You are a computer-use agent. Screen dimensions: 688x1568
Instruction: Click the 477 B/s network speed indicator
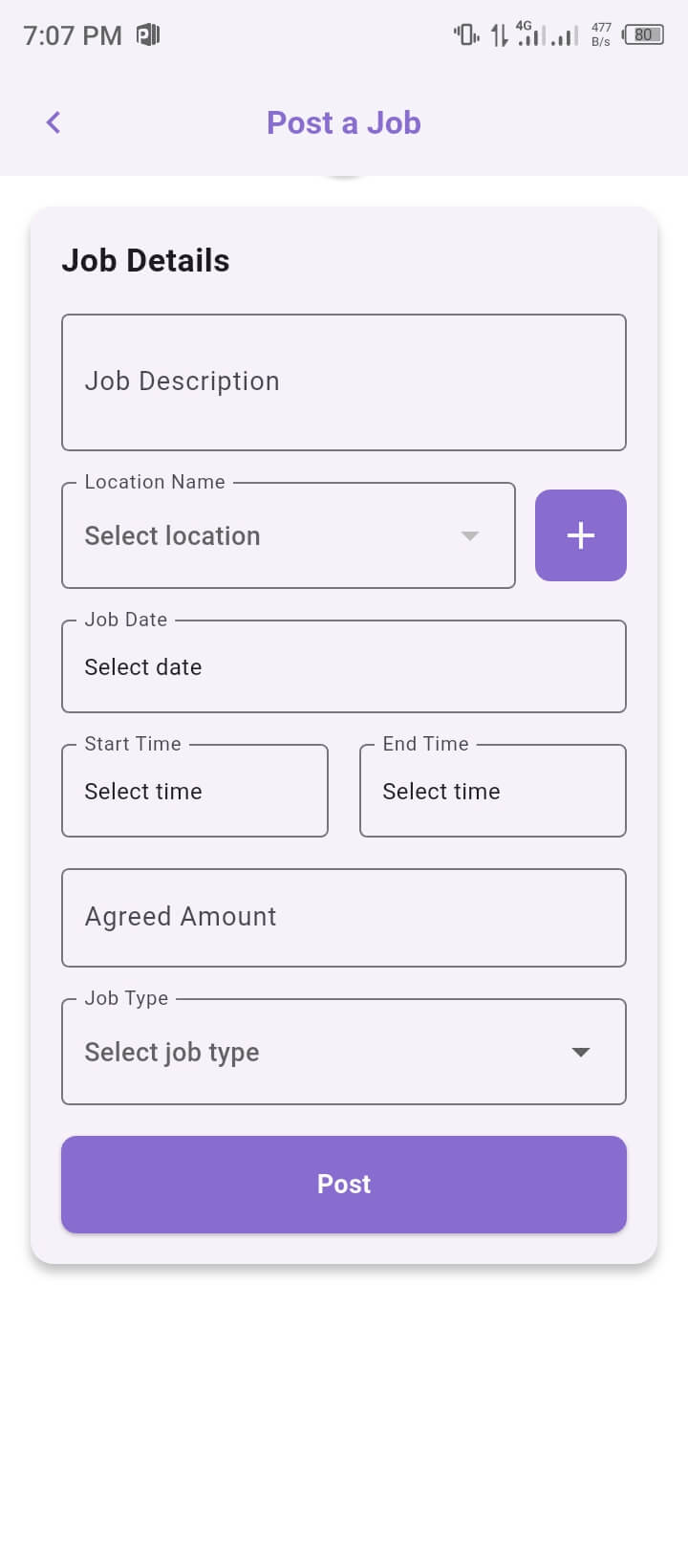(600, 34)
